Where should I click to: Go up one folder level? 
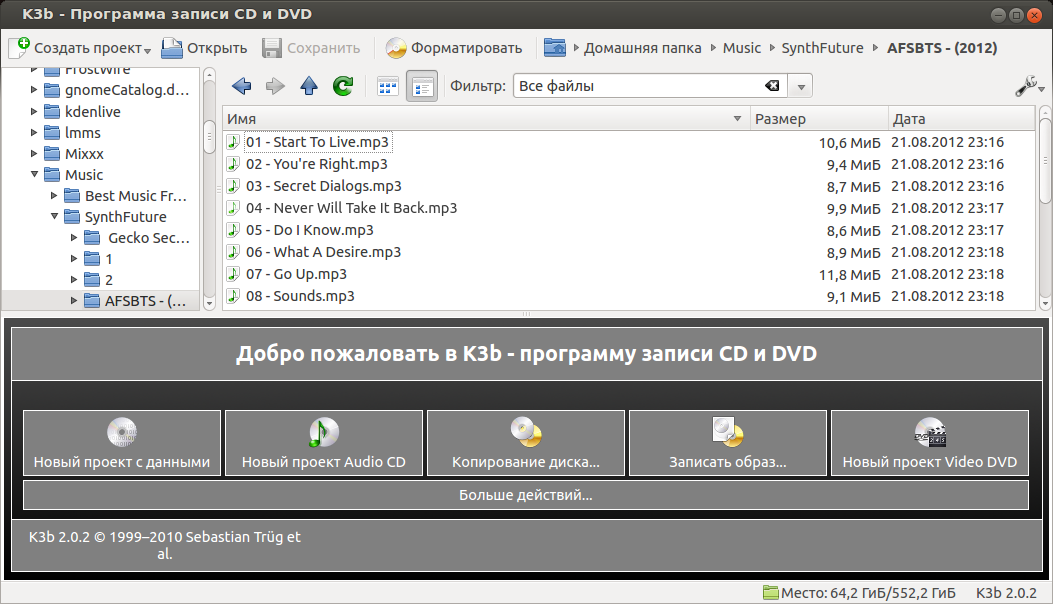pos(309,86)
